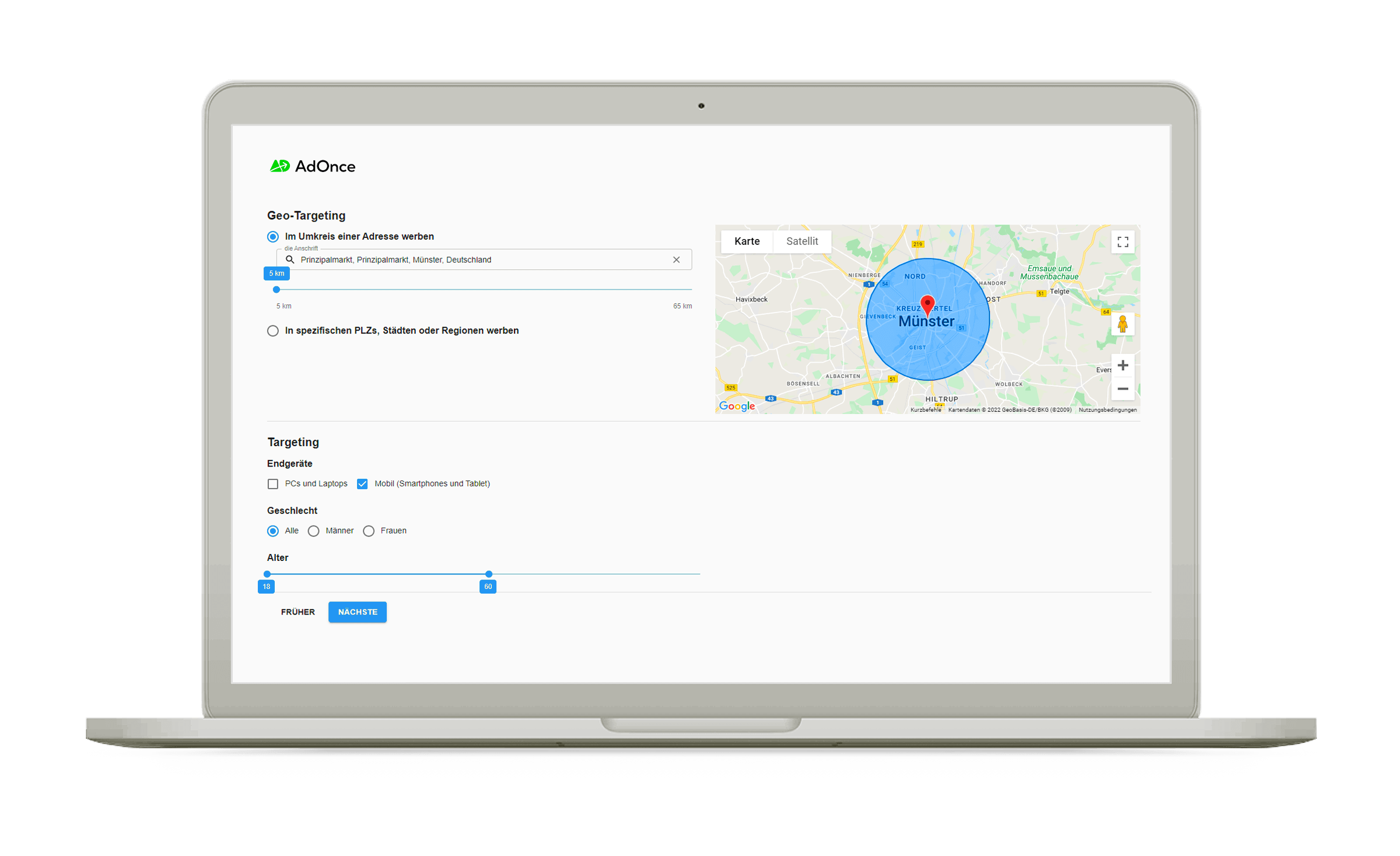Uncheck the Mobil (Smartphones und Tablet) checkbox
Viewport: 1400px width, 856px height.
pos(362,484)
